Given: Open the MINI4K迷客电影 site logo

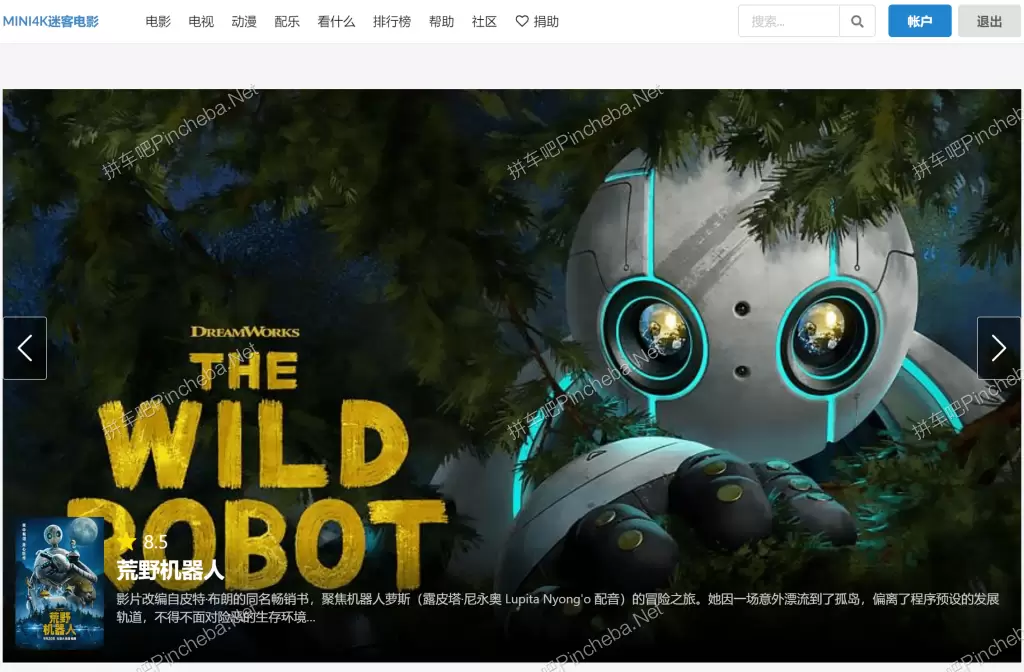Looking at the screenshot, I should 50,22.
